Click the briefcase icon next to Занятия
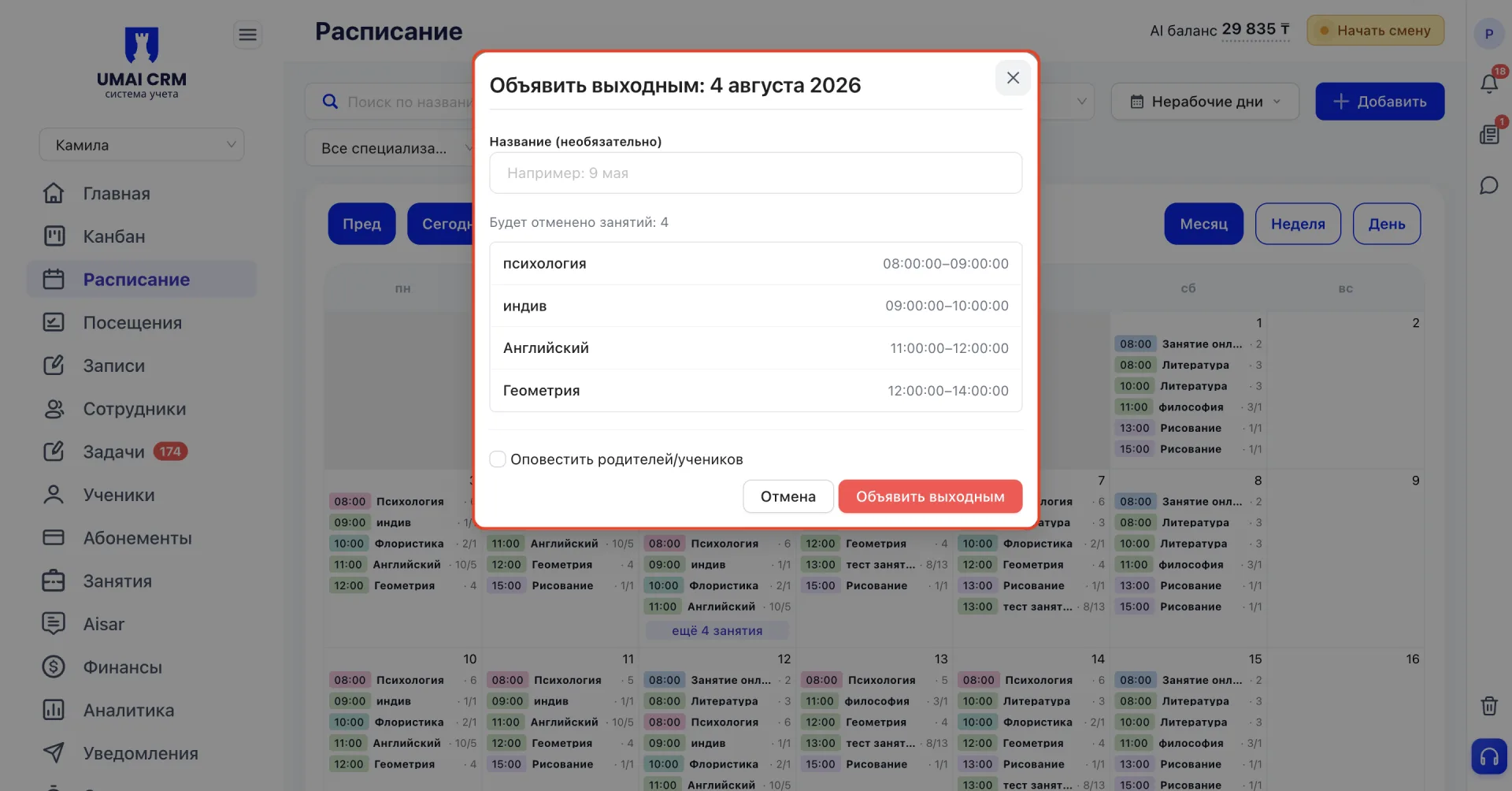Image resolution: width=1512 pixels, height=791 pixels. point(54,581)
